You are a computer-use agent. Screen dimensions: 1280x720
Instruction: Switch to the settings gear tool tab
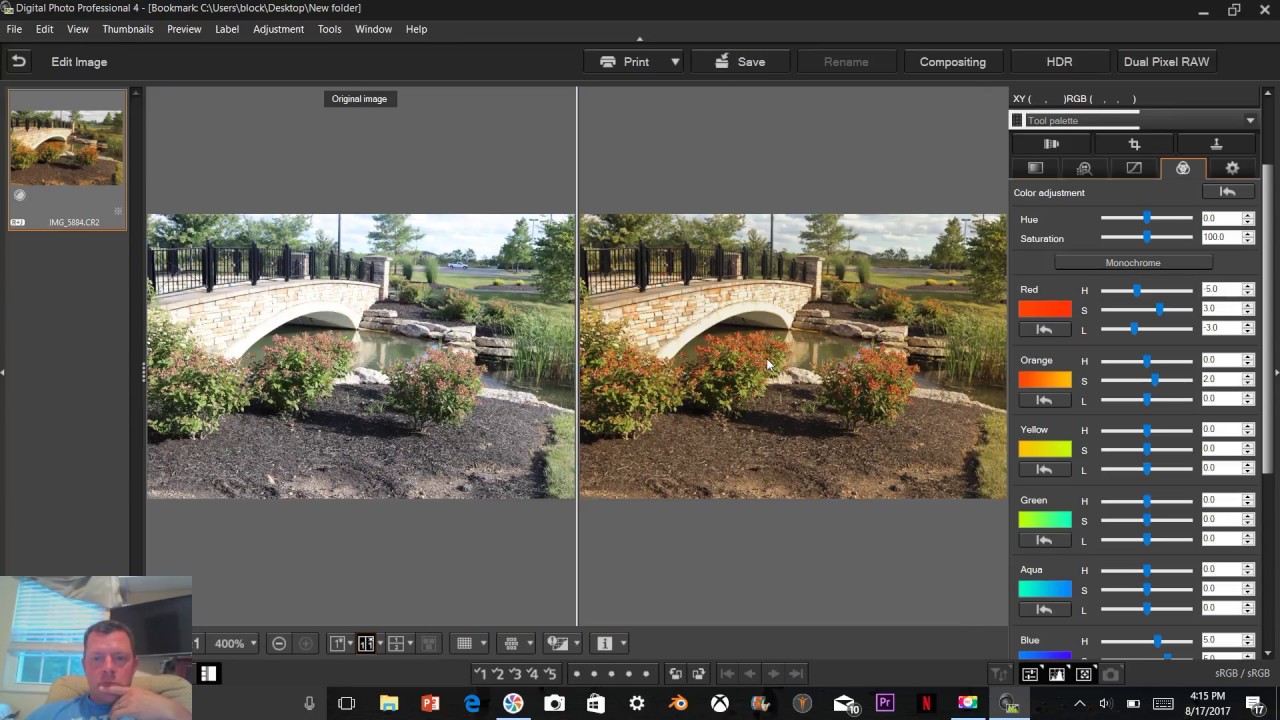click(x=1232, y=168)
